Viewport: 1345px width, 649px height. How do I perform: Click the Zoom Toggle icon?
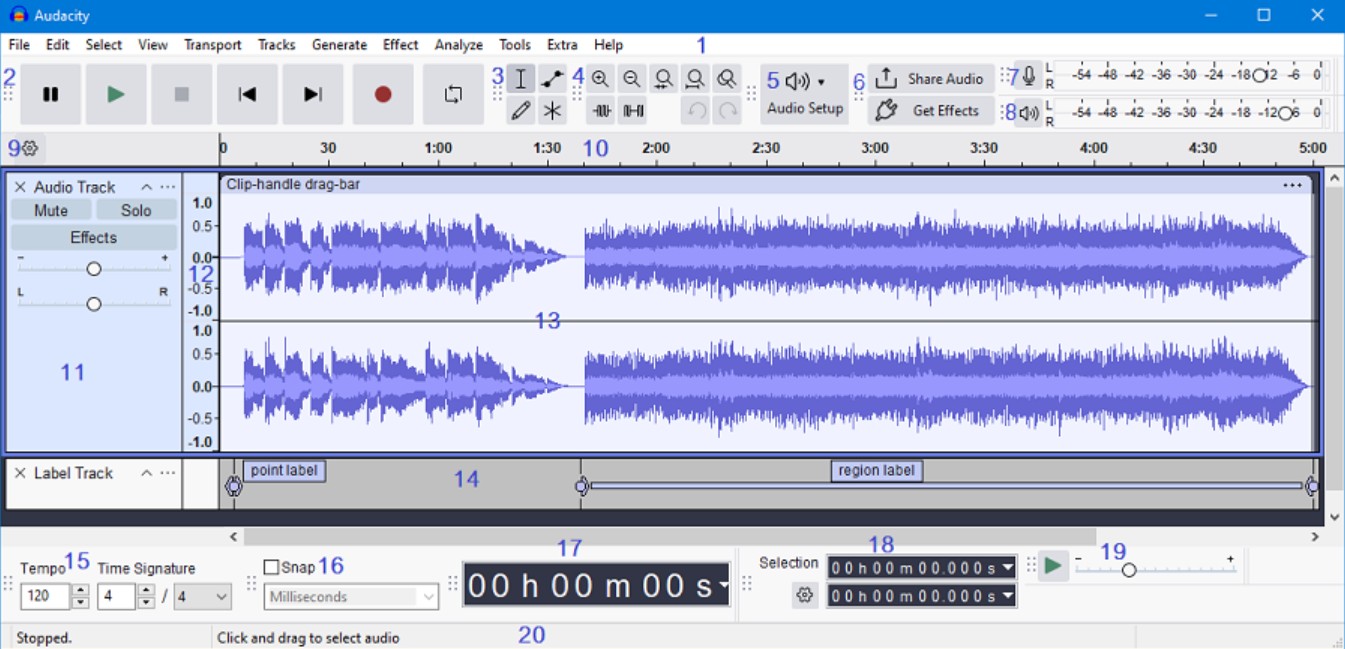pos(727,79)
